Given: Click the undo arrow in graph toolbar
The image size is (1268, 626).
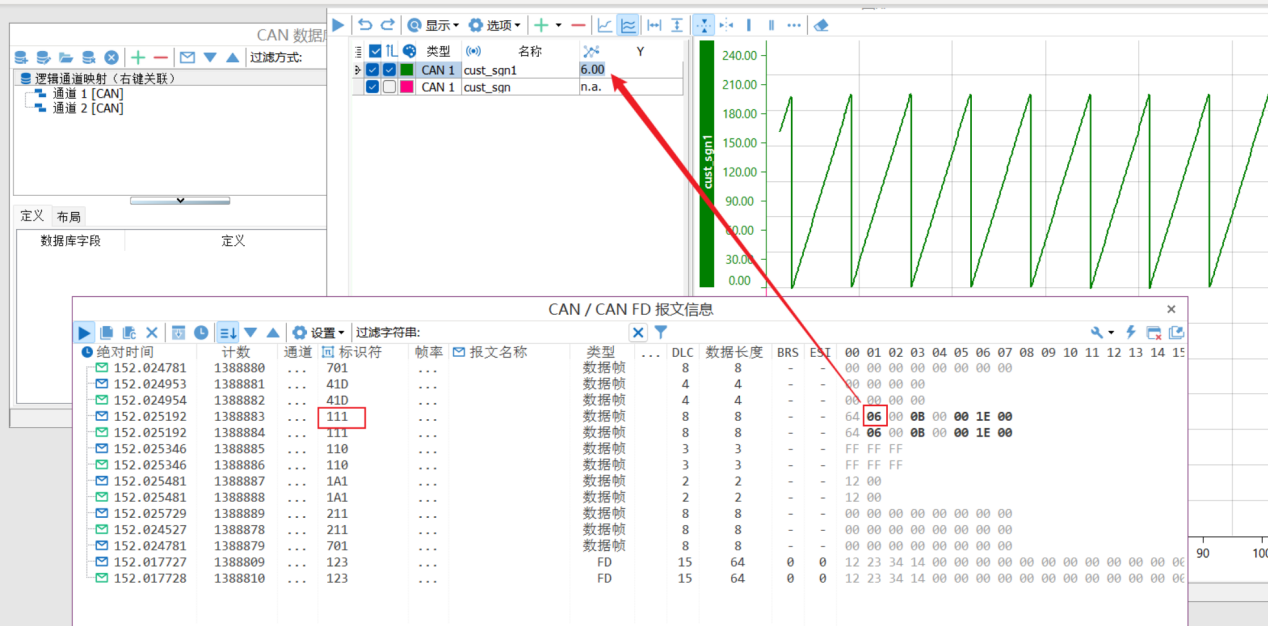Looking at the screenshot, I should click(x=365, y=25).
